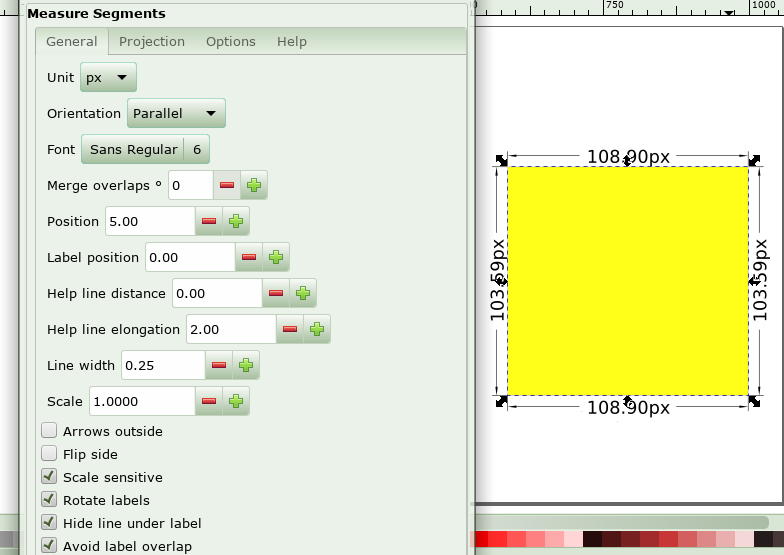Switch to the Projection tab
Image resolution: width=784 pixels, height=555 pixels.
click(x=152, y=42)
